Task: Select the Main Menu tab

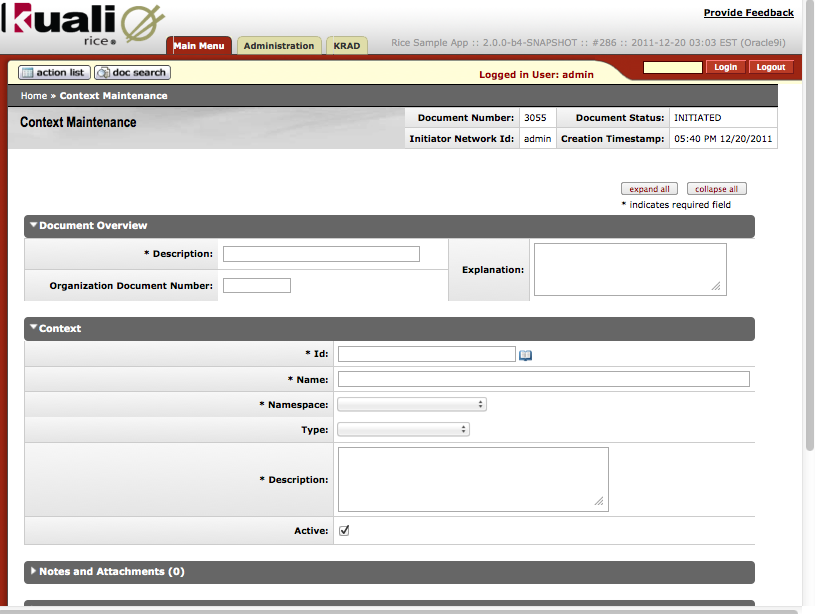Action: click(x=198, y=46)
